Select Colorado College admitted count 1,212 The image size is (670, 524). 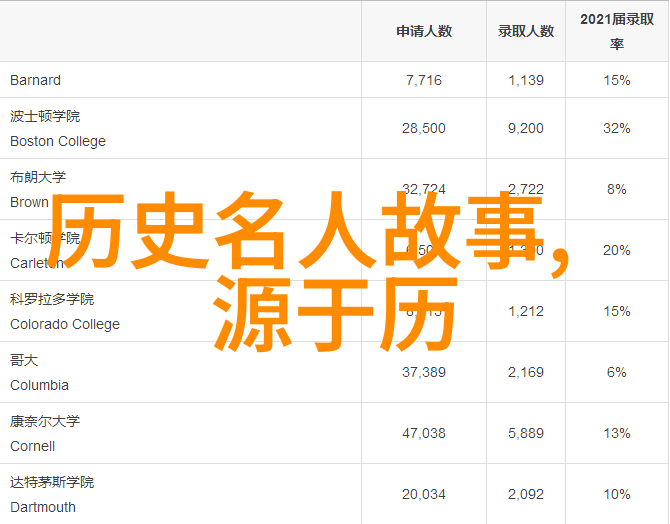click(x=526, y=311)
